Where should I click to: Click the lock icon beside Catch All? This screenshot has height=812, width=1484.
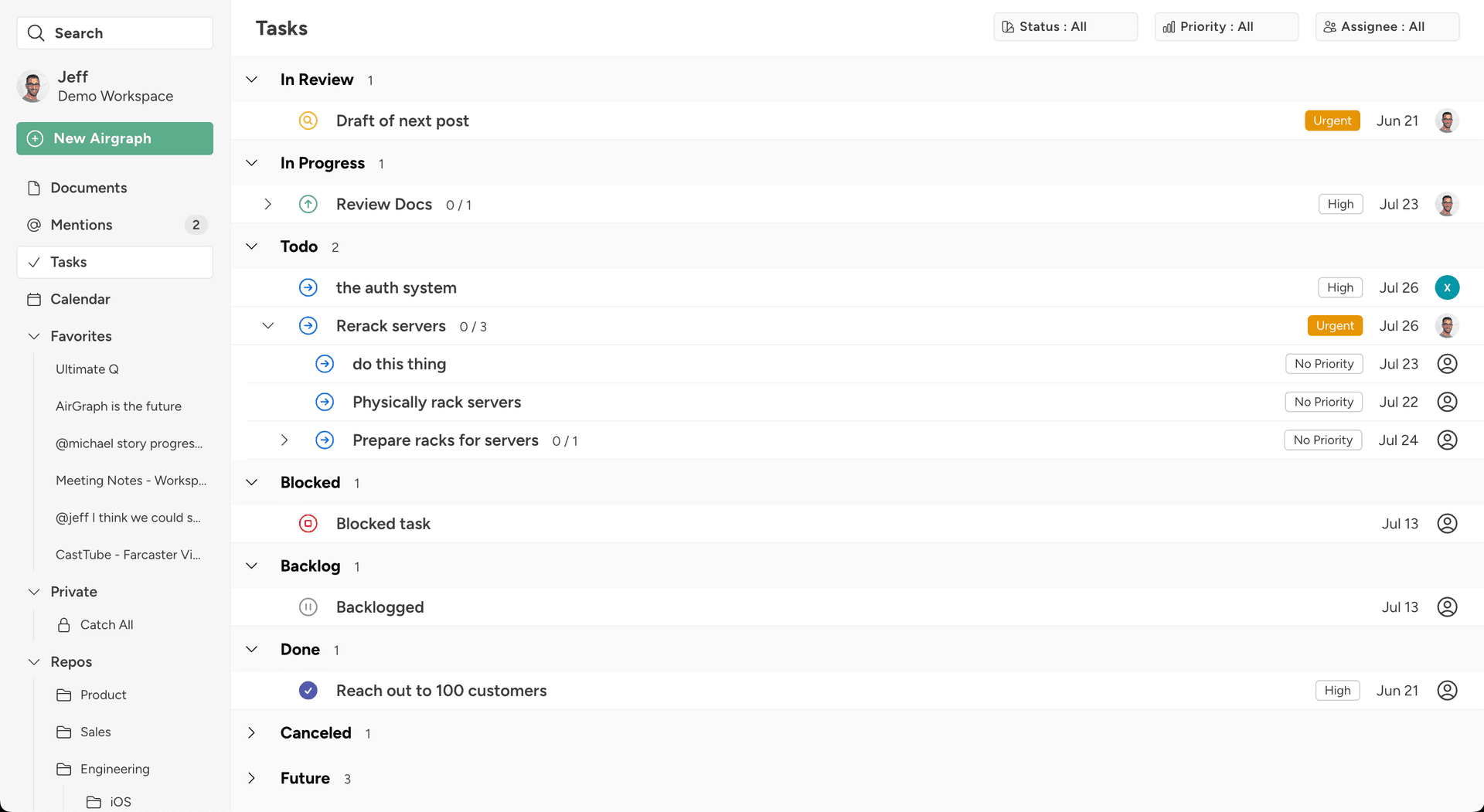pyautogui.click(x=64, y=625)
